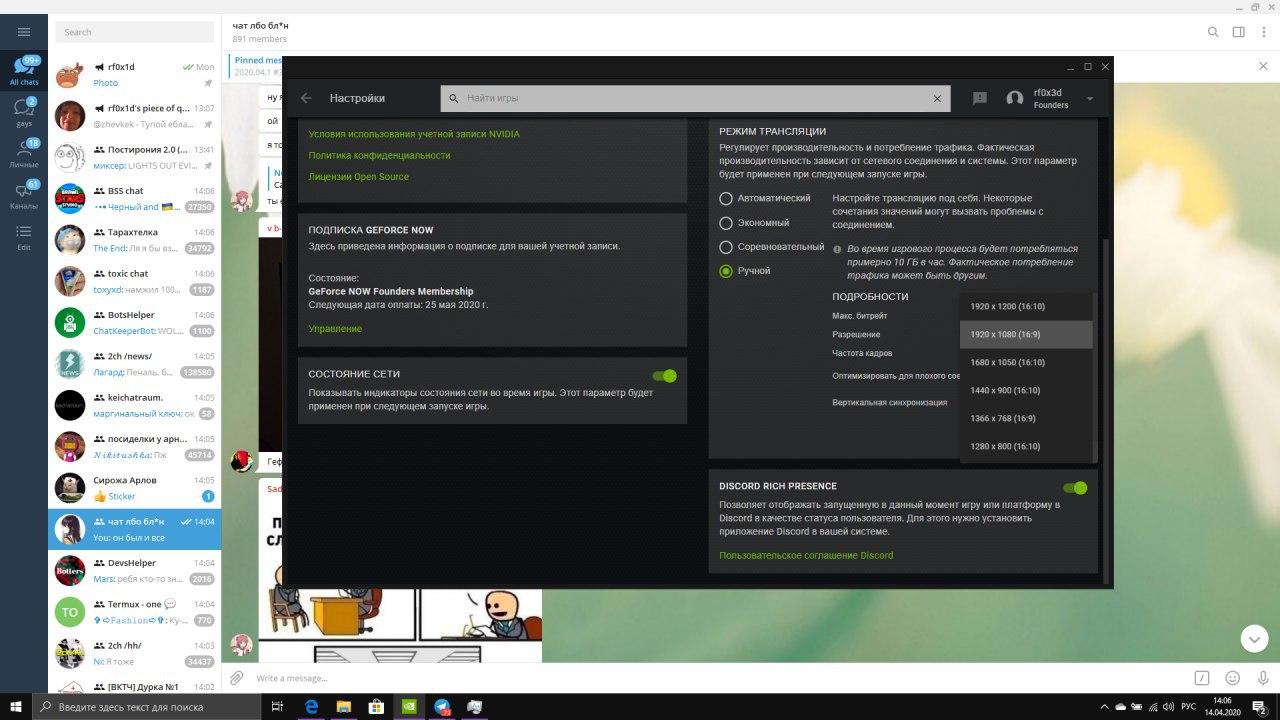The height and width of the screenshot is (720, 1280).
Task: Choose 1440 x 900 (16:10) resolution
Action: tap(1026, 390)
